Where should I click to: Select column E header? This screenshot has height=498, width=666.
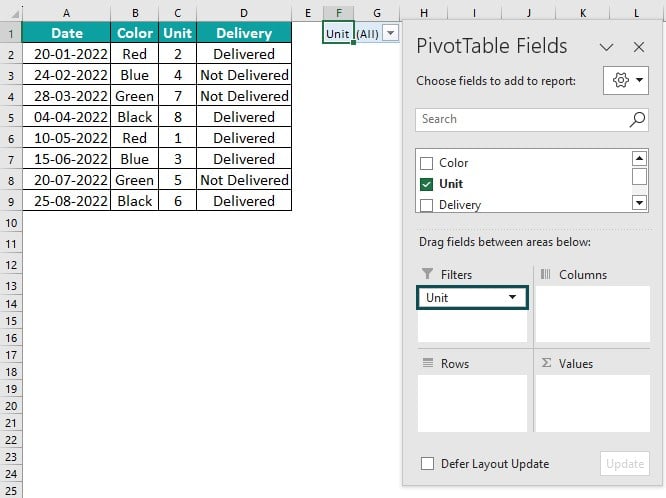coord(308,13)
